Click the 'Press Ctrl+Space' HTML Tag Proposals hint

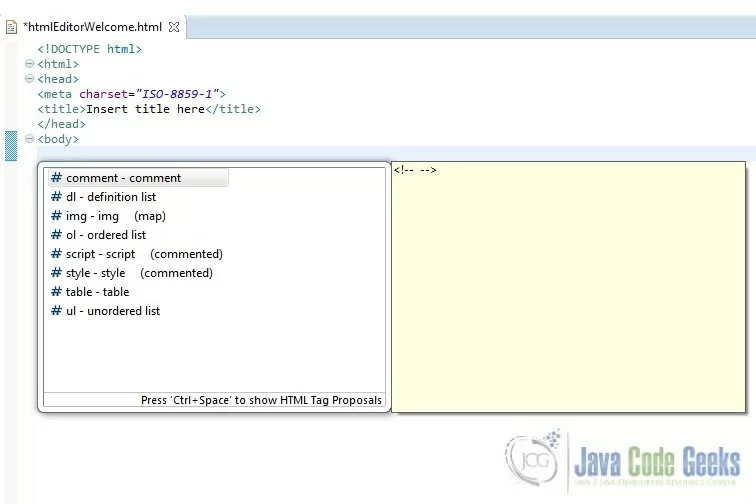pos(261,400)
